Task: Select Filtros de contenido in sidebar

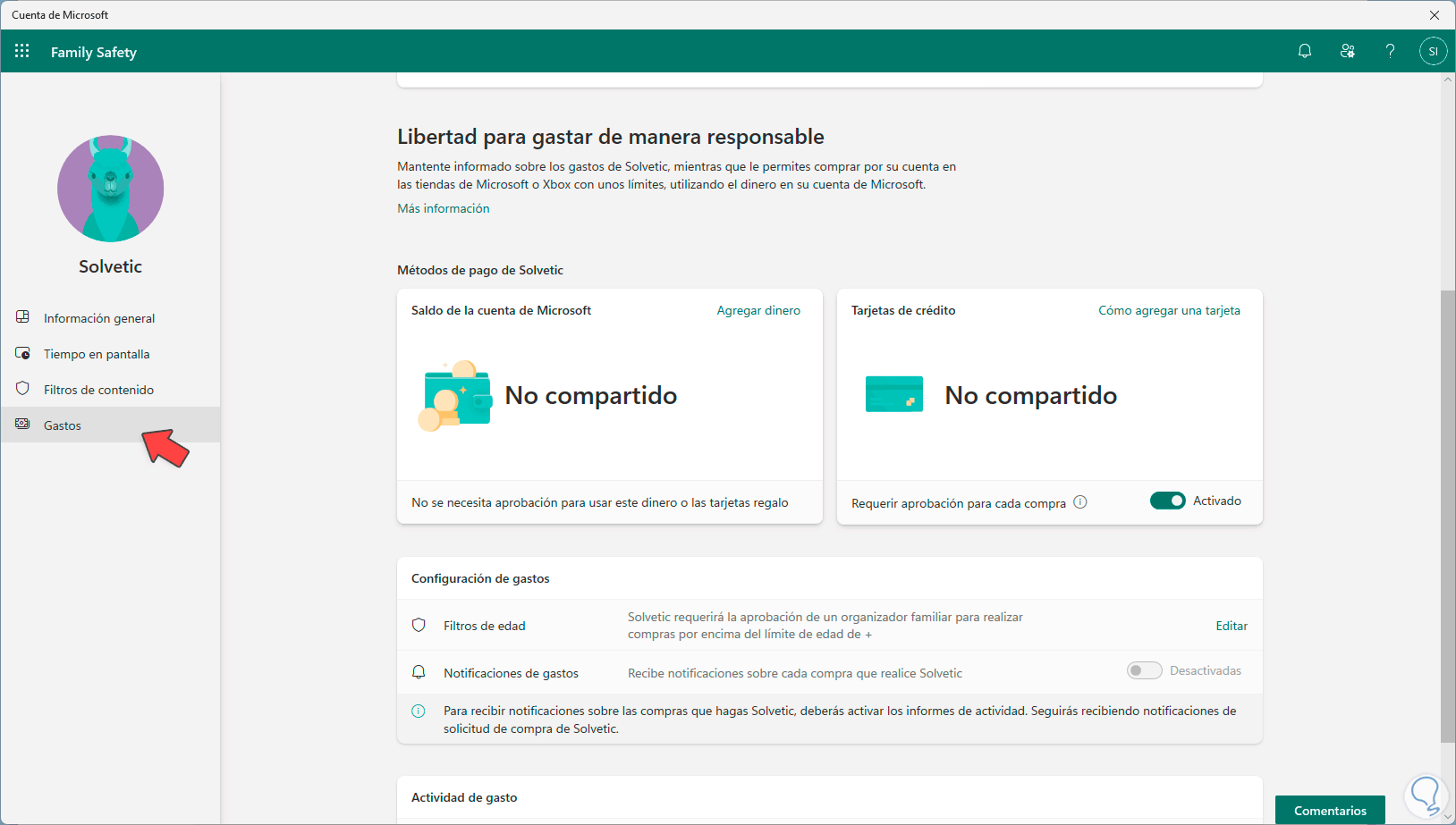Action: pos(110,390)
